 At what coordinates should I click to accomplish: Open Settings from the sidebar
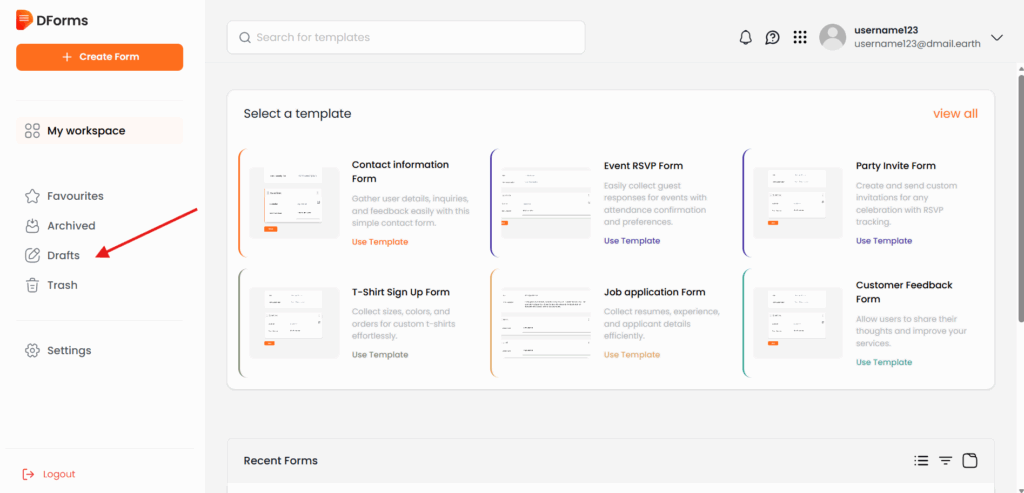(68, 351)
